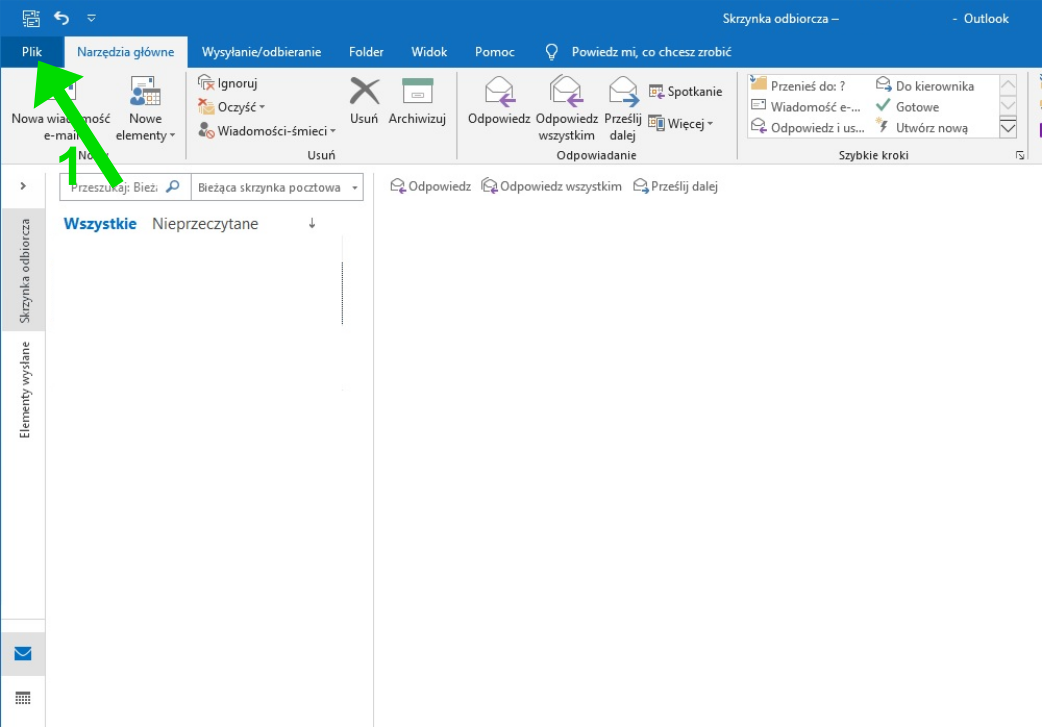The image size is (1042, 727).
Task: Open the Mail view icon in sidebar
Action: tap(23, 654)
